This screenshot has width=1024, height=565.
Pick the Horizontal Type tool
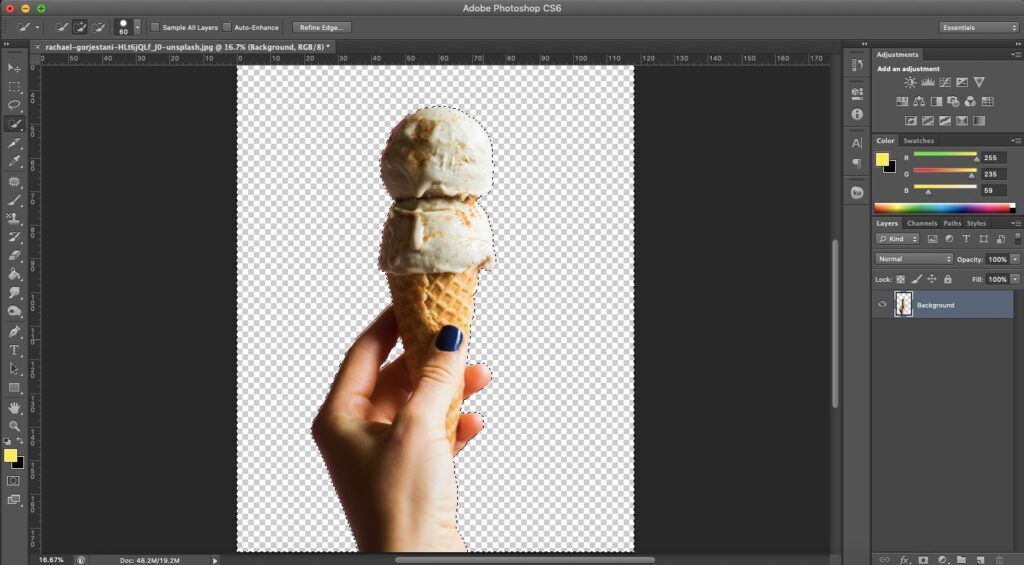click(x=14, y=350)
